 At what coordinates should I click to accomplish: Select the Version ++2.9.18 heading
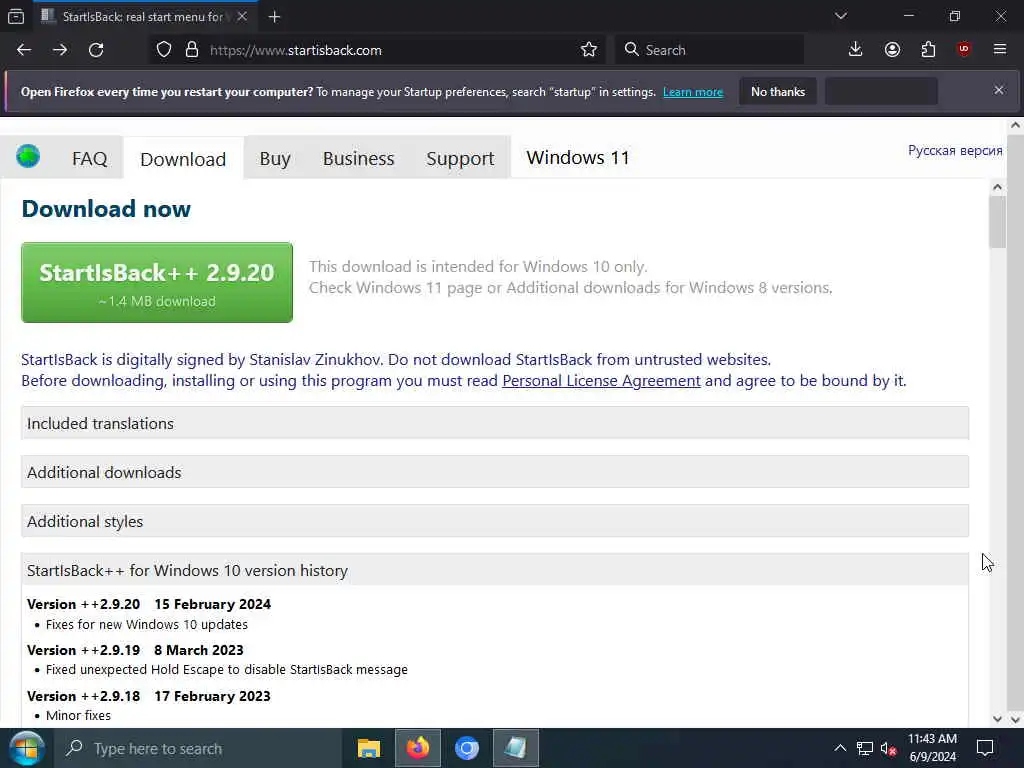tap(149, 696)
